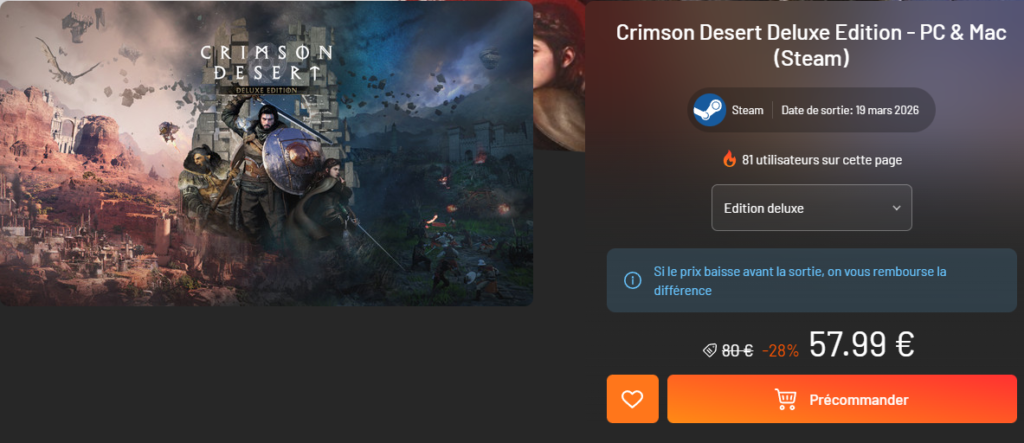Expand the edition selector chevron arrow

(896, 208)
